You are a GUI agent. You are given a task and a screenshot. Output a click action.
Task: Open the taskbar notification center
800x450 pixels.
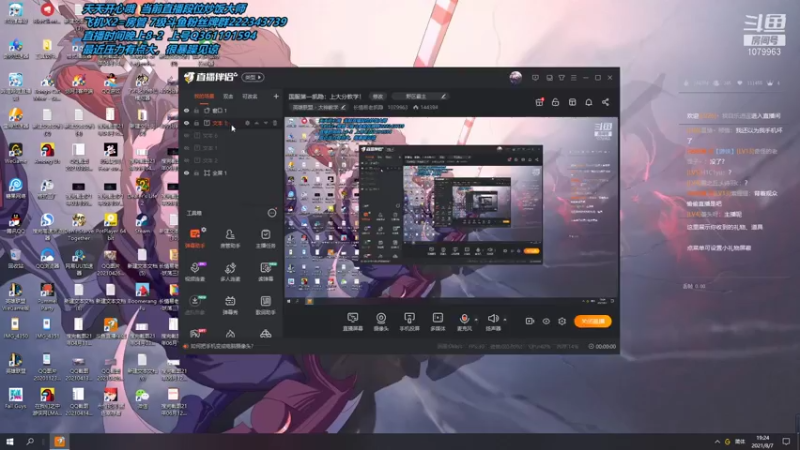point(786,441)
